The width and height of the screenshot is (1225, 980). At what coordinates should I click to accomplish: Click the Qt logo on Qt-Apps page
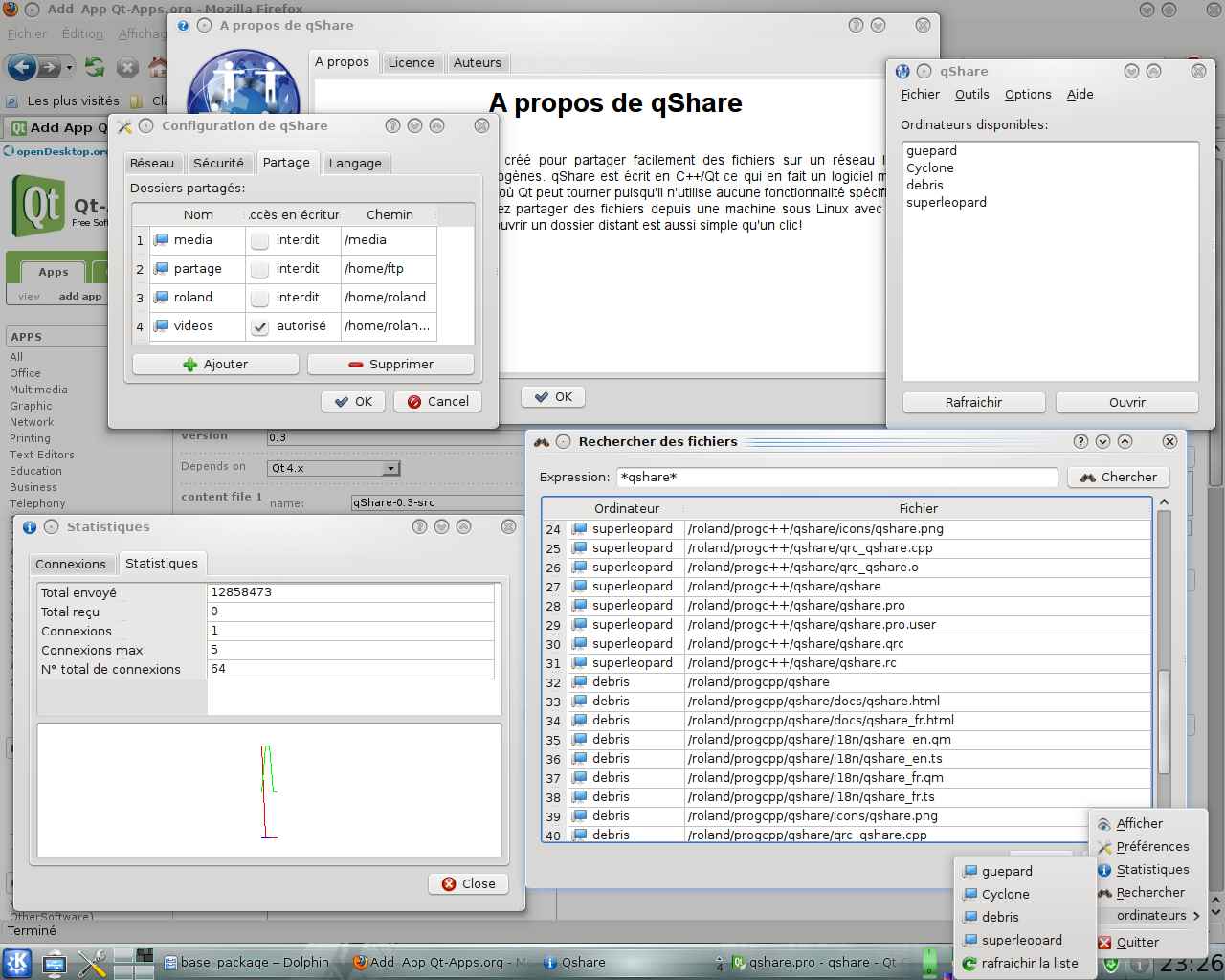38,205
